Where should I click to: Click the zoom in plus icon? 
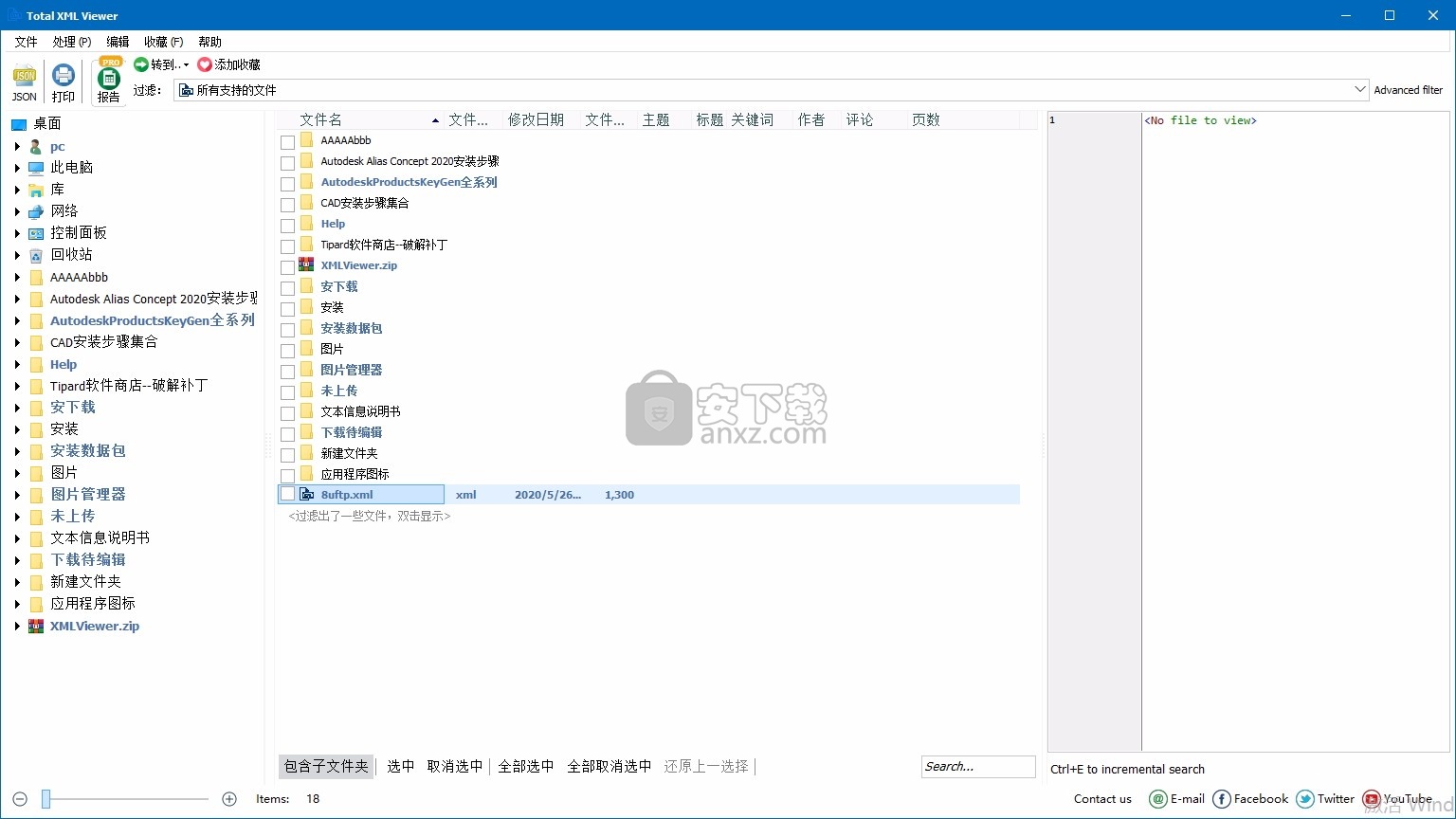point(229,799)
